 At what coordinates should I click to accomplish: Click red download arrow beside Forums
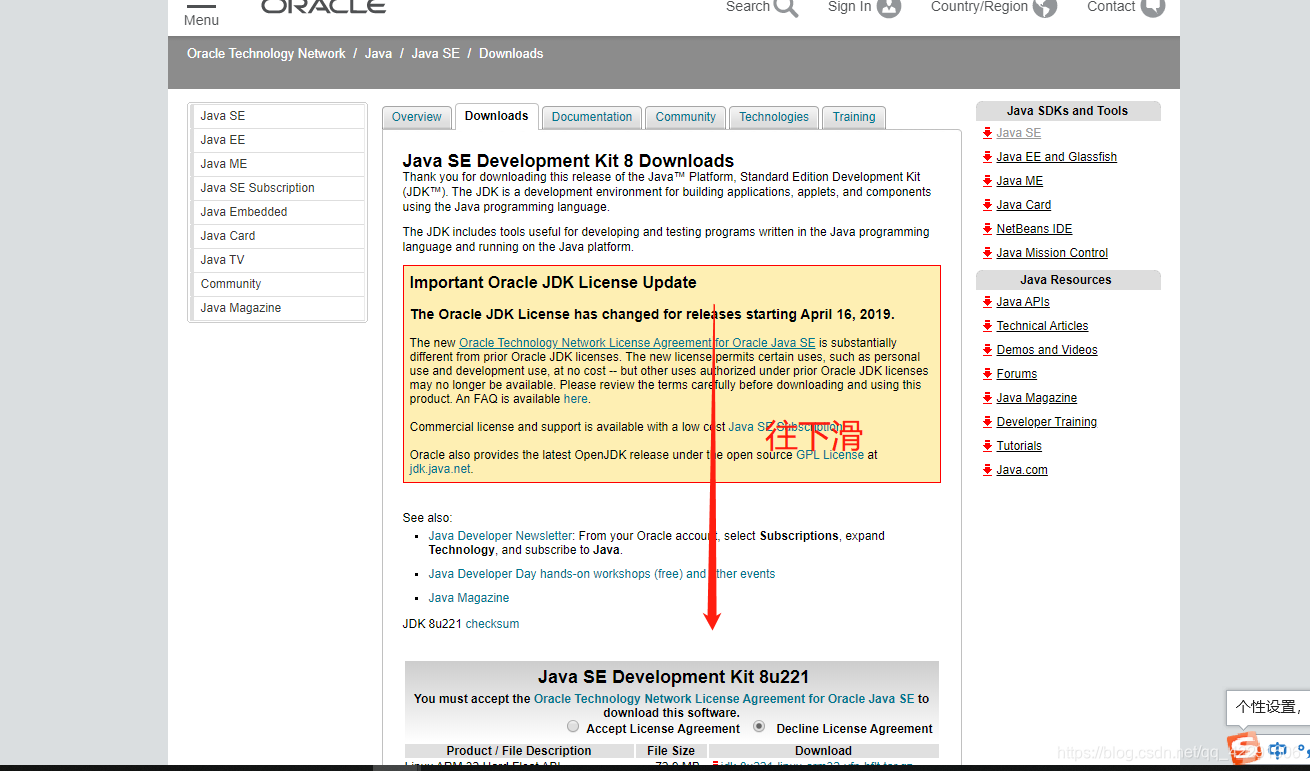(987, 374)
